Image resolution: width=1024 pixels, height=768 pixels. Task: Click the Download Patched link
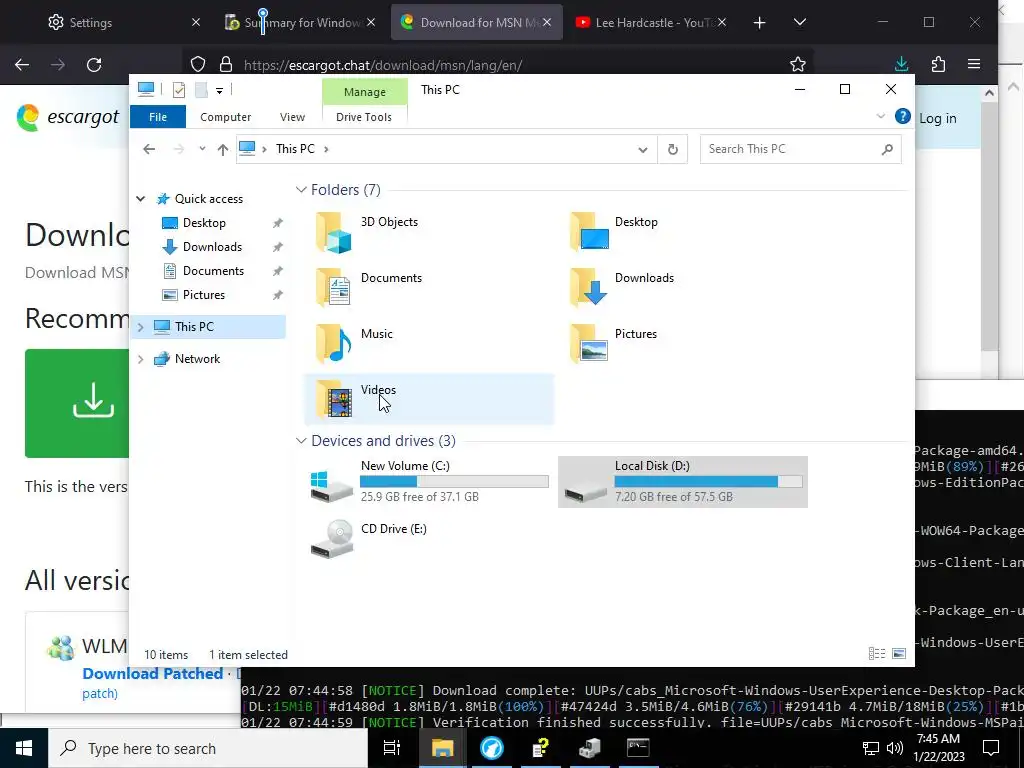[153, 674]
